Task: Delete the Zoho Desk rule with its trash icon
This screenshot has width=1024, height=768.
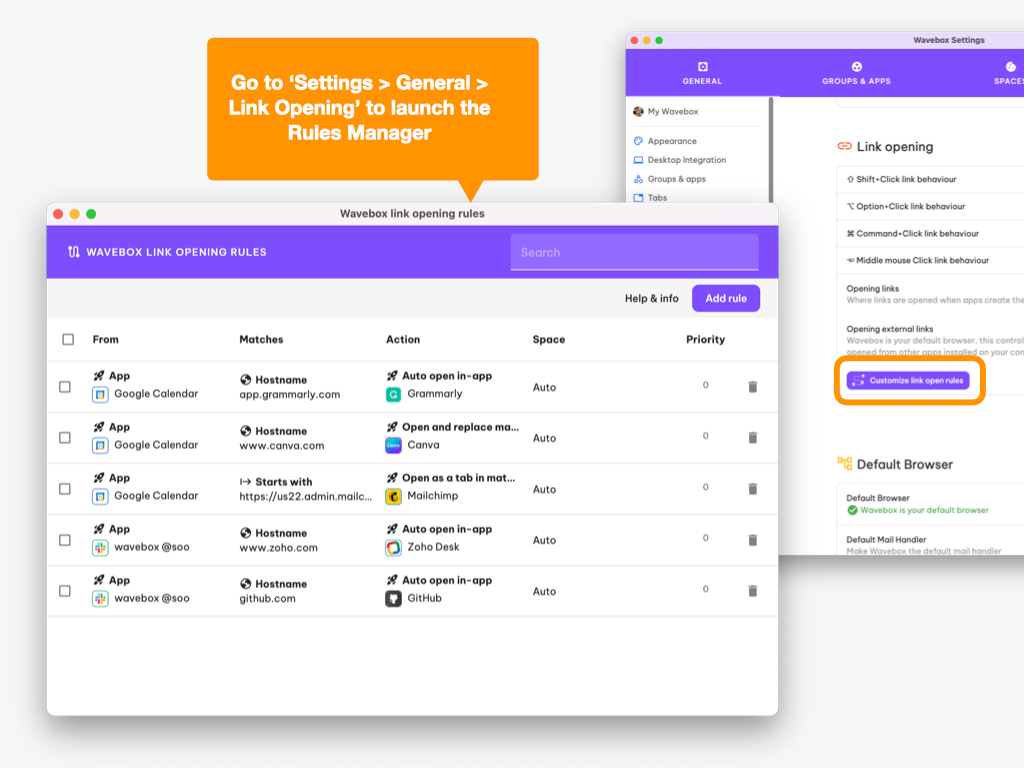Action: click(x=752, y=539)
